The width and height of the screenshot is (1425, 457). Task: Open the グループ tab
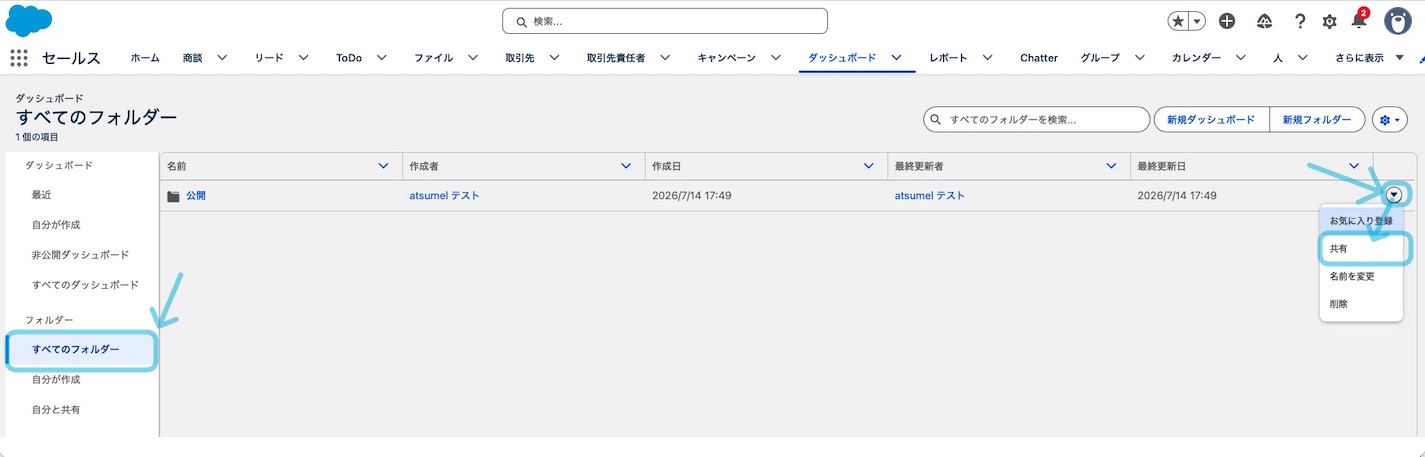1100,58
